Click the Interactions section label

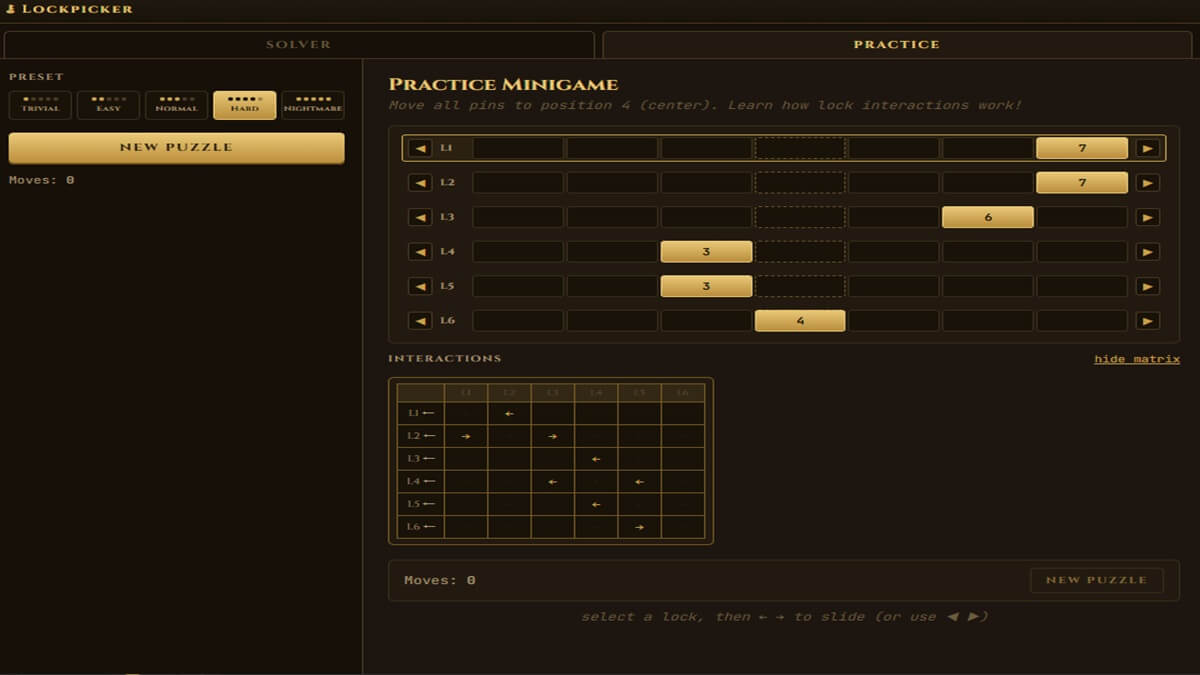[x=445, y=358]
